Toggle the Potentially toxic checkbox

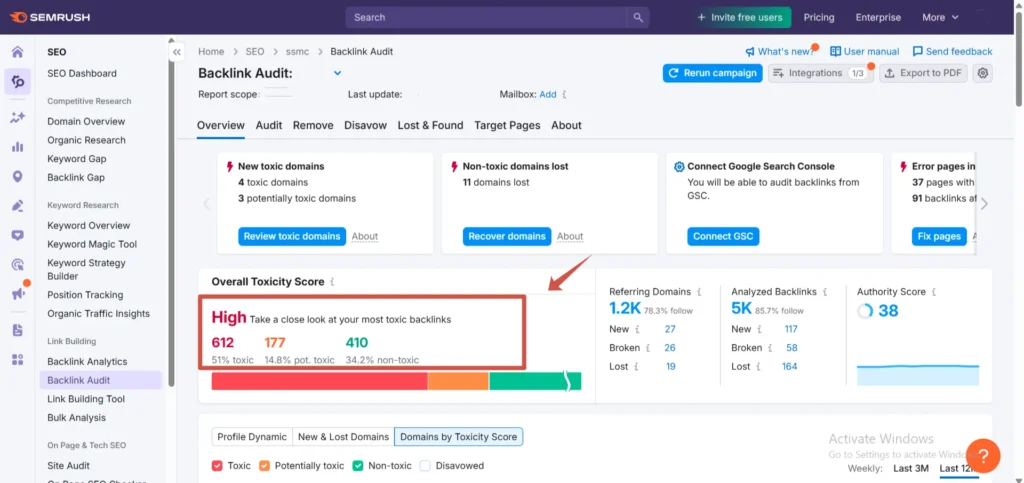[x=264, y=465]
